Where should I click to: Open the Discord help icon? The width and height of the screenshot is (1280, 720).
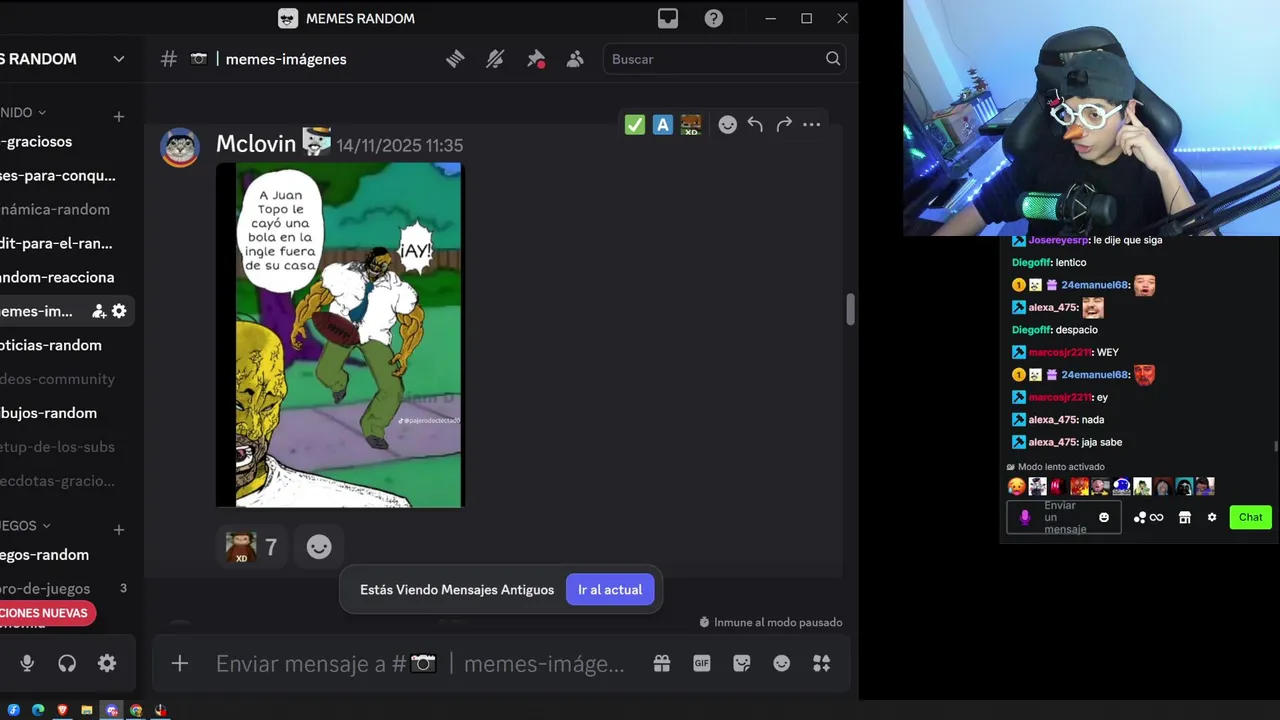(713, 18)
